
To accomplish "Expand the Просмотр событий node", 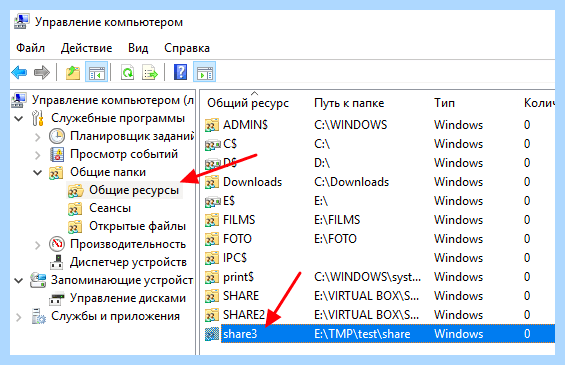I will coord(37,155).
